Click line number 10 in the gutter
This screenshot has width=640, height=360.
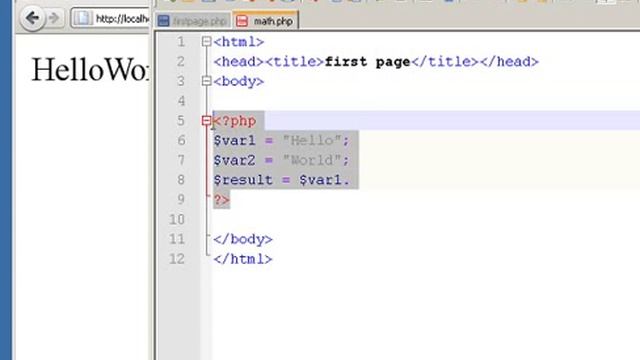[177, 220]
